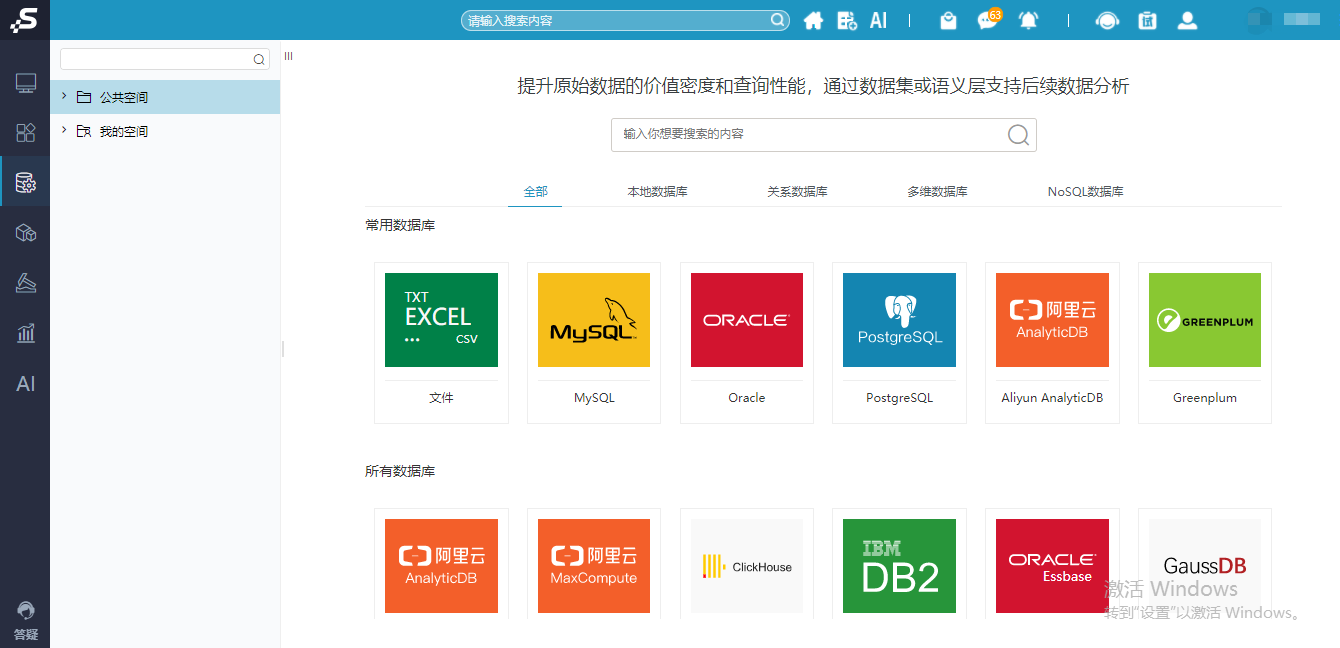Choose the MySQL database card
1340x648 pixels.
594,343
